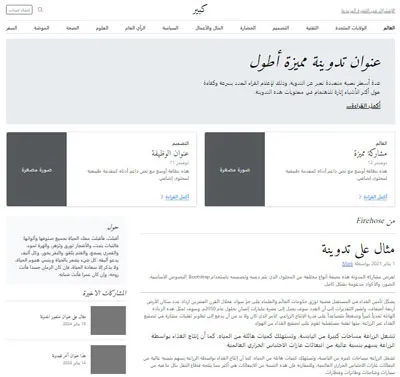
Task: Open the subscribe link at top right
Action: point(368,11)
